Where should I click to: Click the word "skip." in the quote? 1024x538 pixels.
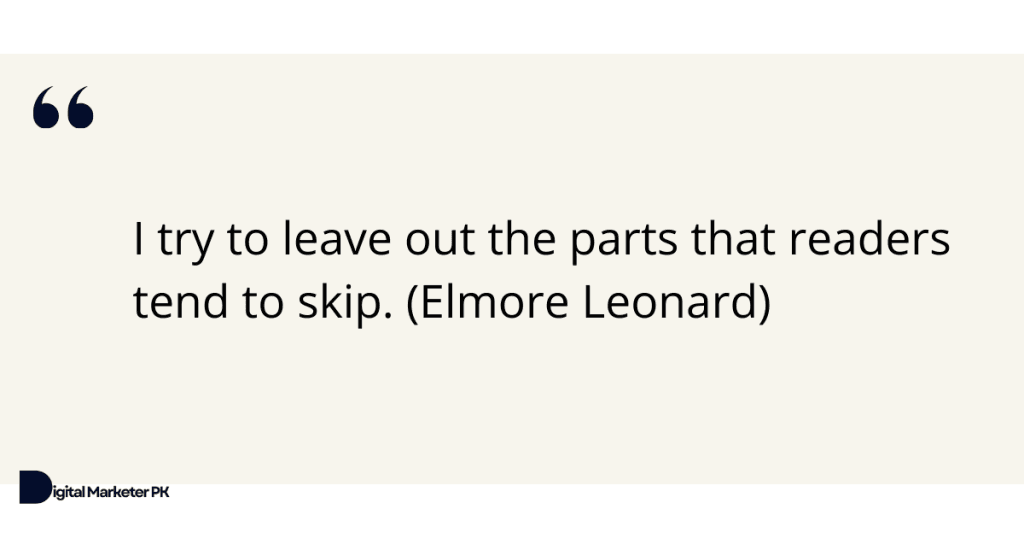pyautogui.click(x=345, y=304)
